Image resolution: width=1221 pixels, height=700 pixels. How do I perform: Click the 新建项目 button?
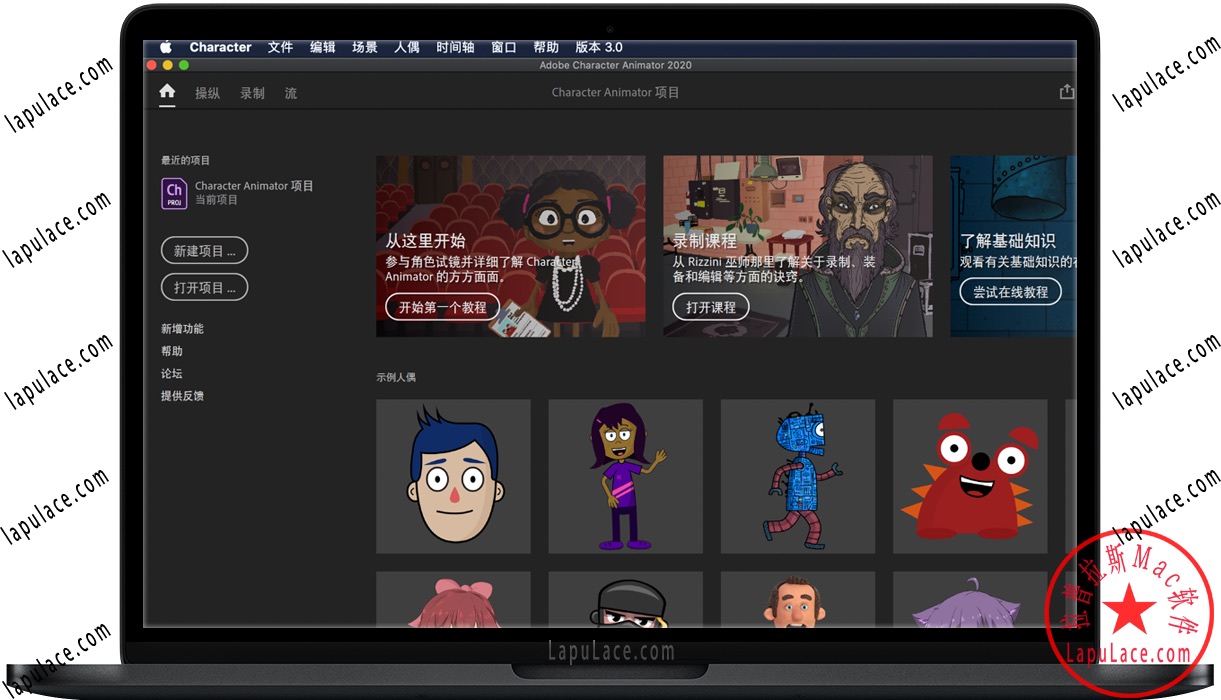tap(204, 250)
